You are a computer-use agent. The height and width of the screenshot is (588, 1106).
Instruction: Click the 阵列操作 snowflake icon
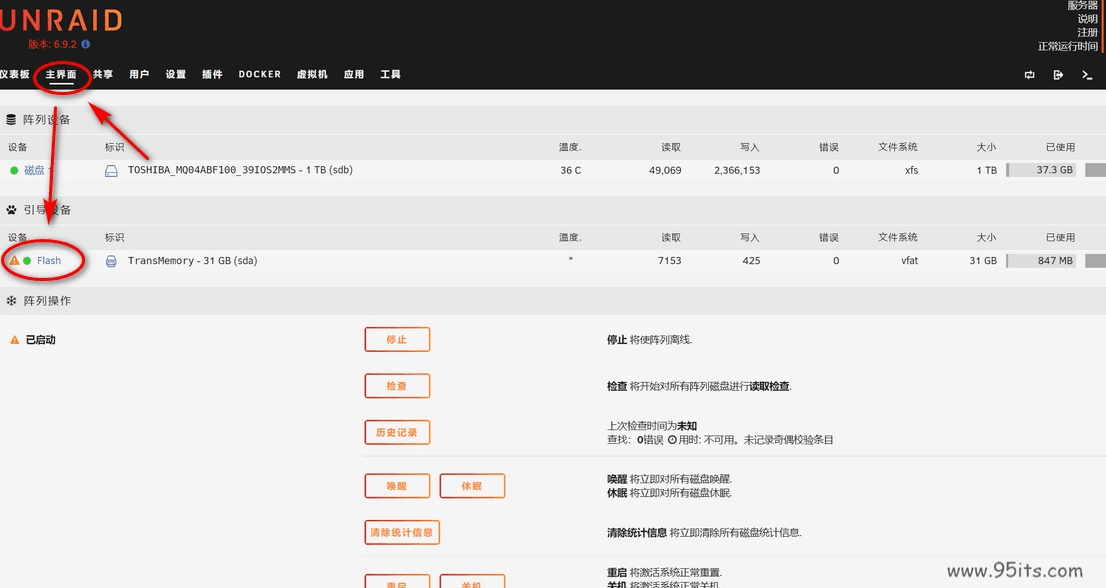(11, 301)
